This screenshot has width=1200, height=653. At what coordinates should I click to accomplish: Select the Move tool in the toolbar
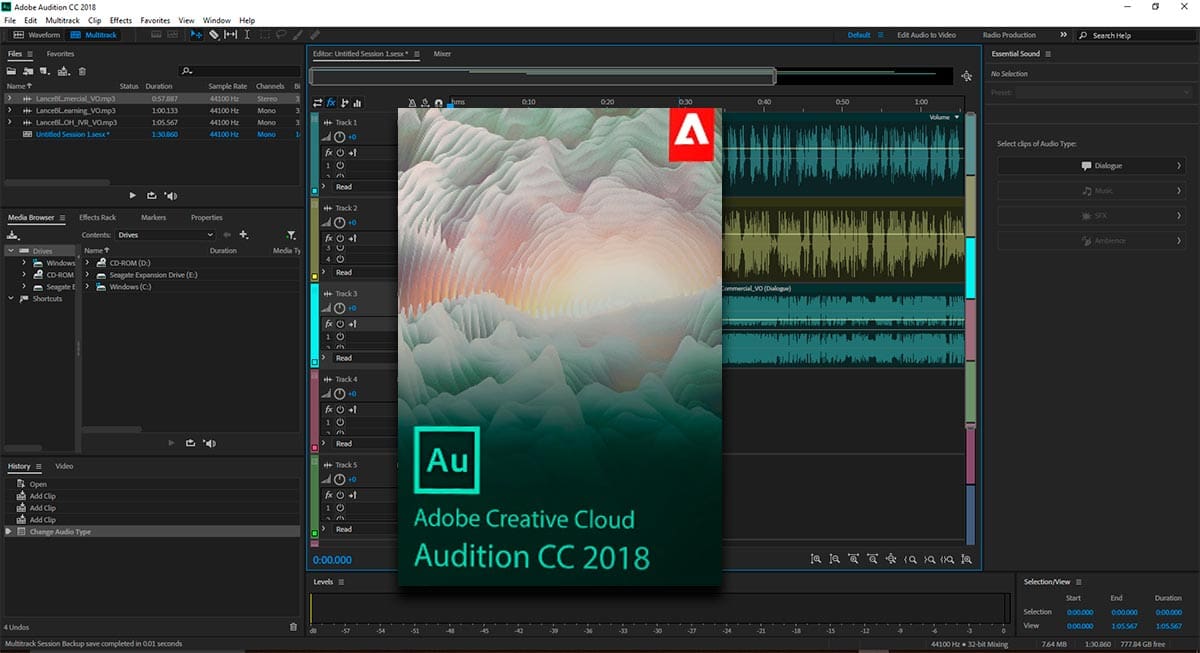[x=196, y=34]
